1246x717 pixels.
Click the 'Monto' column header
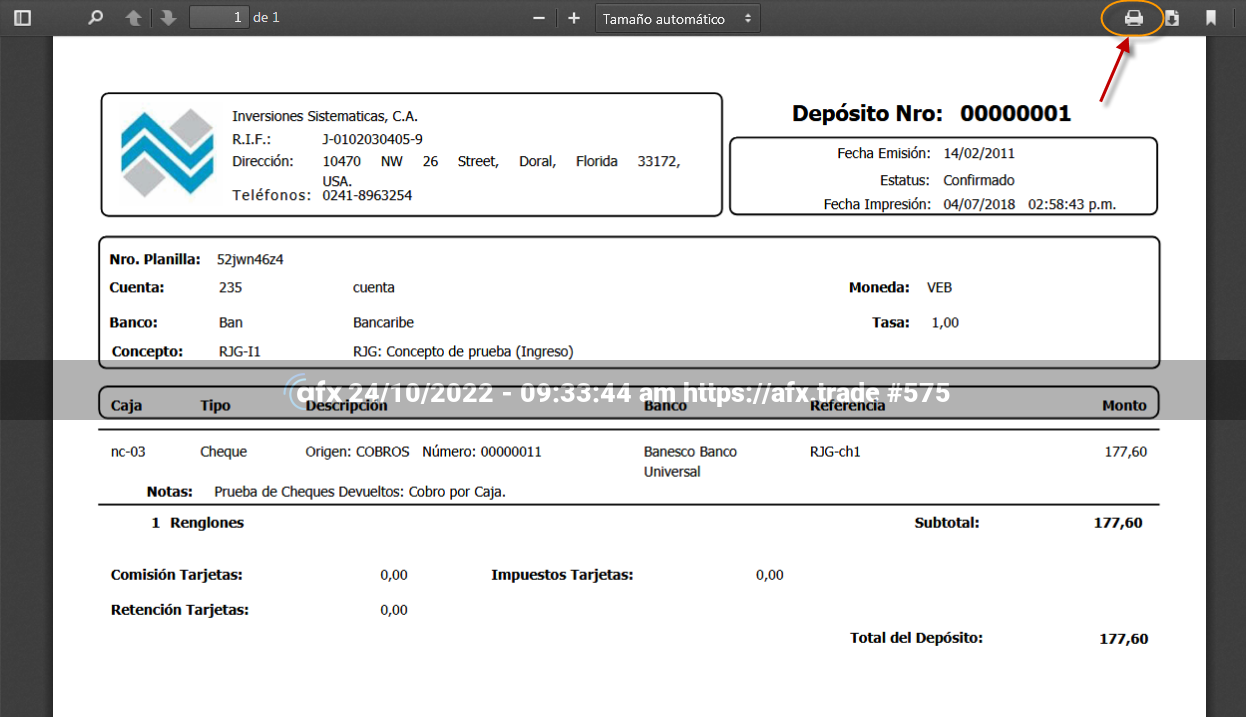[x=1124, y=405]
